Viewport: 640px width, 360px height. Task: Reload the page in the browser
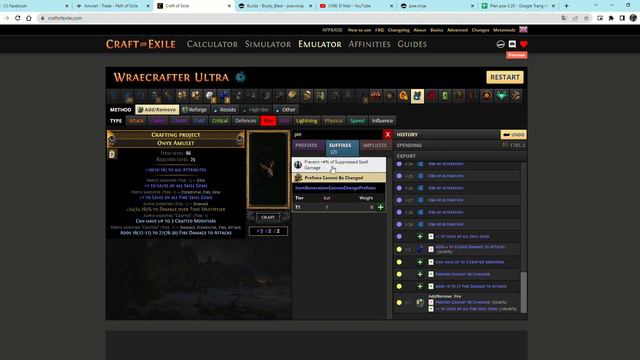pos(18,18)
